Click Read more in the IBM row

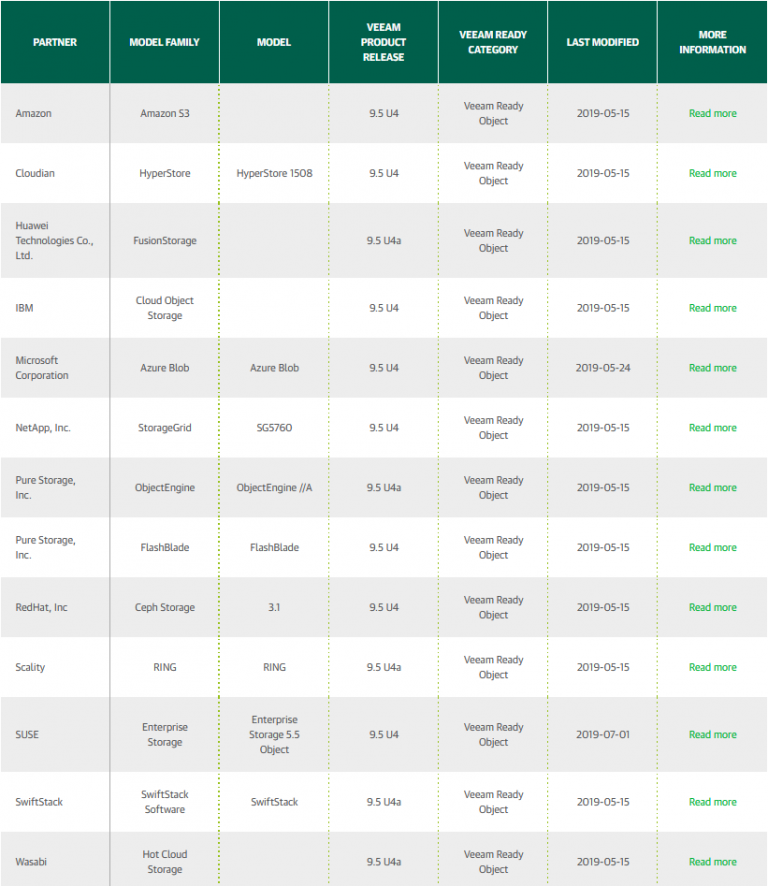pyautogui.click(x=712, y=308)
